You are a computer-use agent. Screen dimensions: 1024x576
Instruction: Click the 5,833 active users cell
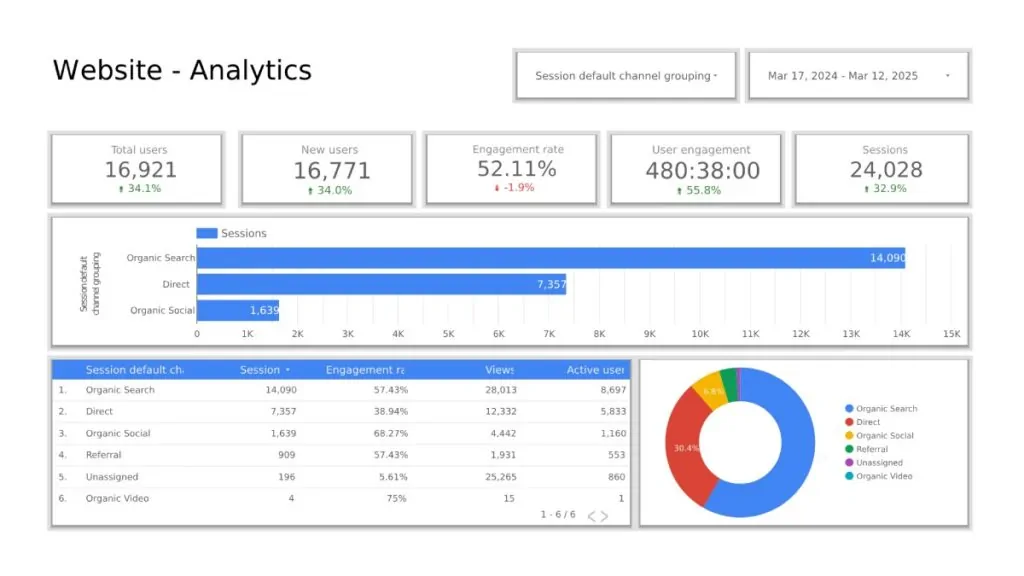coord(613,411)
